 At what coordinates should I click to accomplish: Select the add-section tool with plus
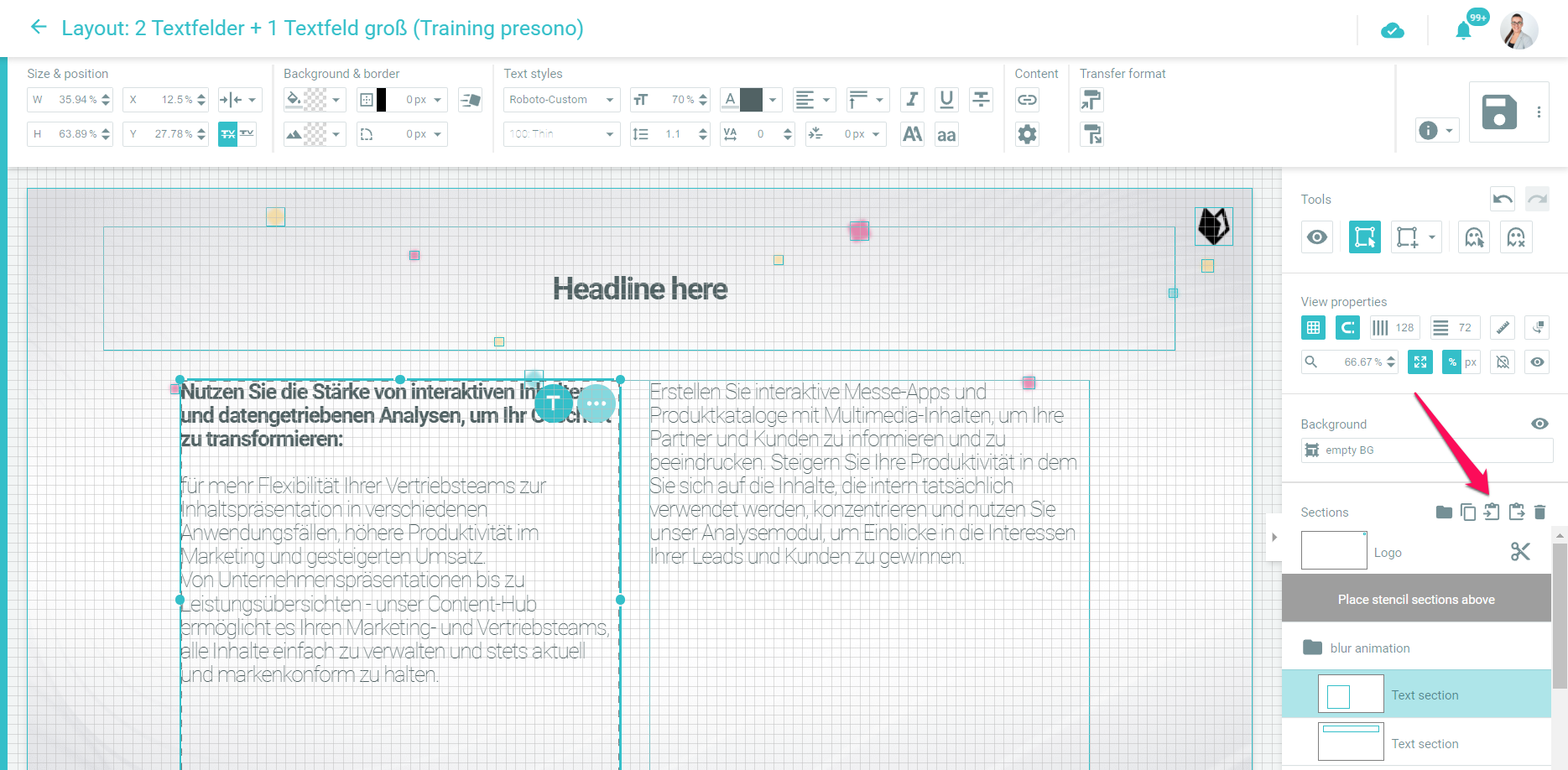1408,237
